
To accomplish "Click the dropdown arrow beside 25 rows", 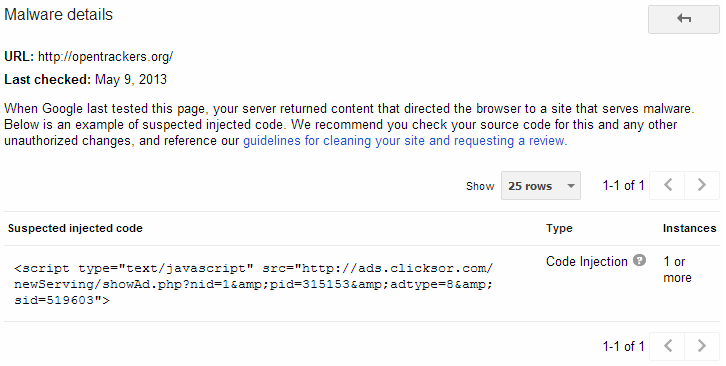I will click(571, 186).
